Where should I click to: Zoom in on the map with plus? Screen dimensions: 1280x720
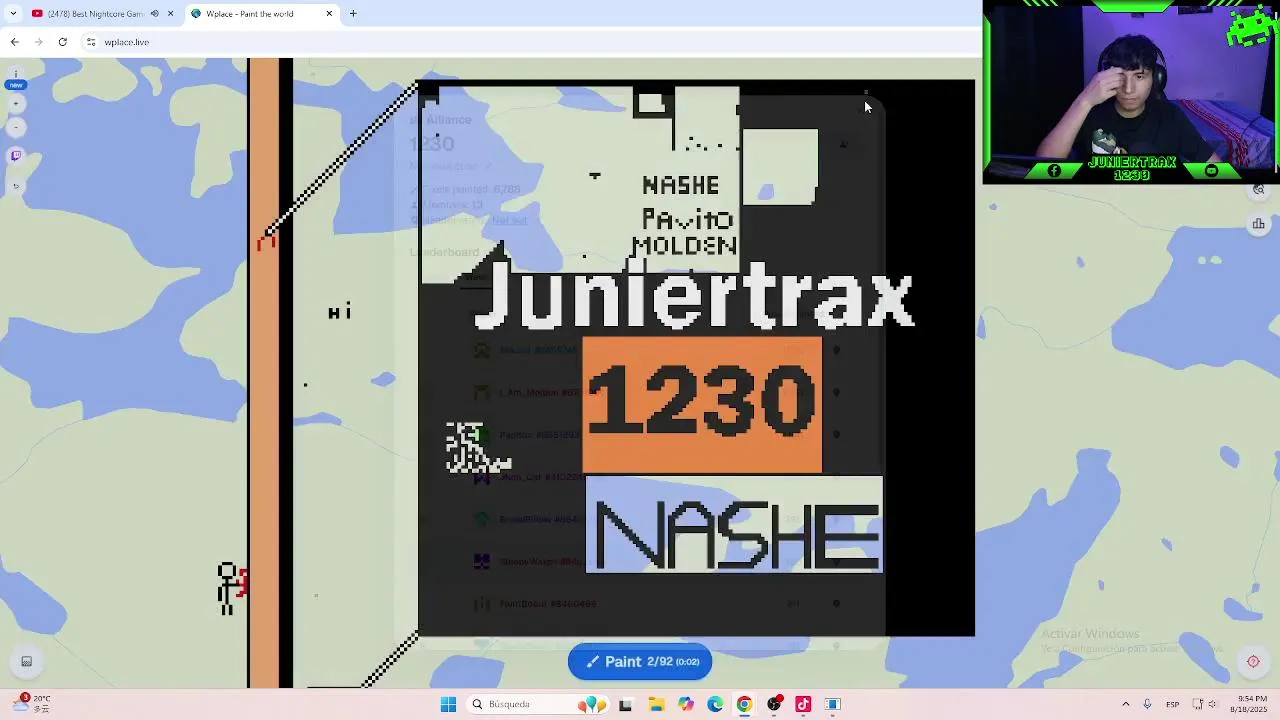15,104
